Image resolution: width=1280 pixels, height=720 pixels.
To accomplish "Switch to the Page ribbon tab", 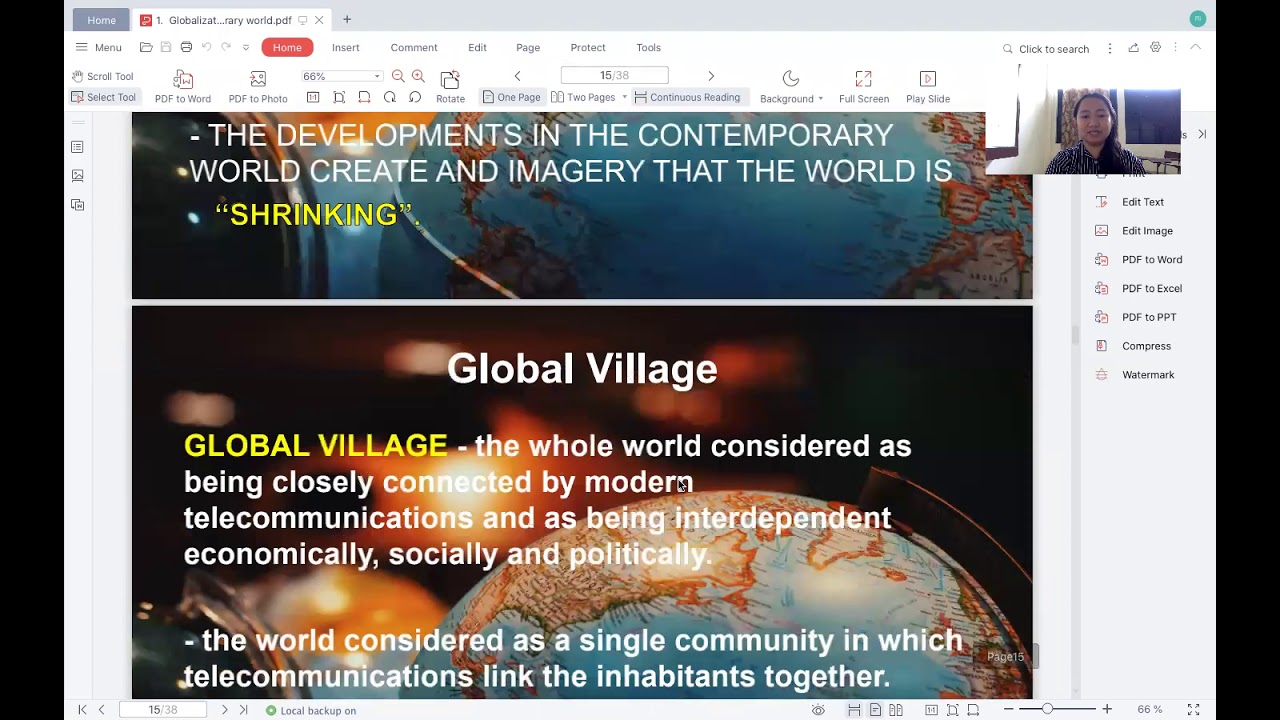I will pyautogui.click(x=528, y=47).
